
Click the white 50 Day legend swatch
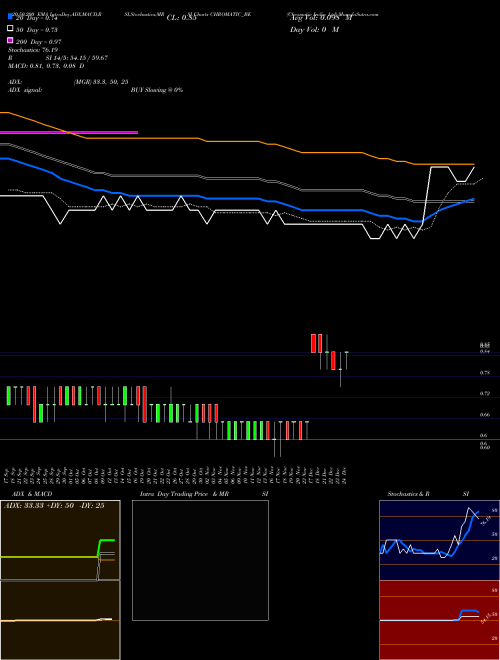[x=10, y=29]
